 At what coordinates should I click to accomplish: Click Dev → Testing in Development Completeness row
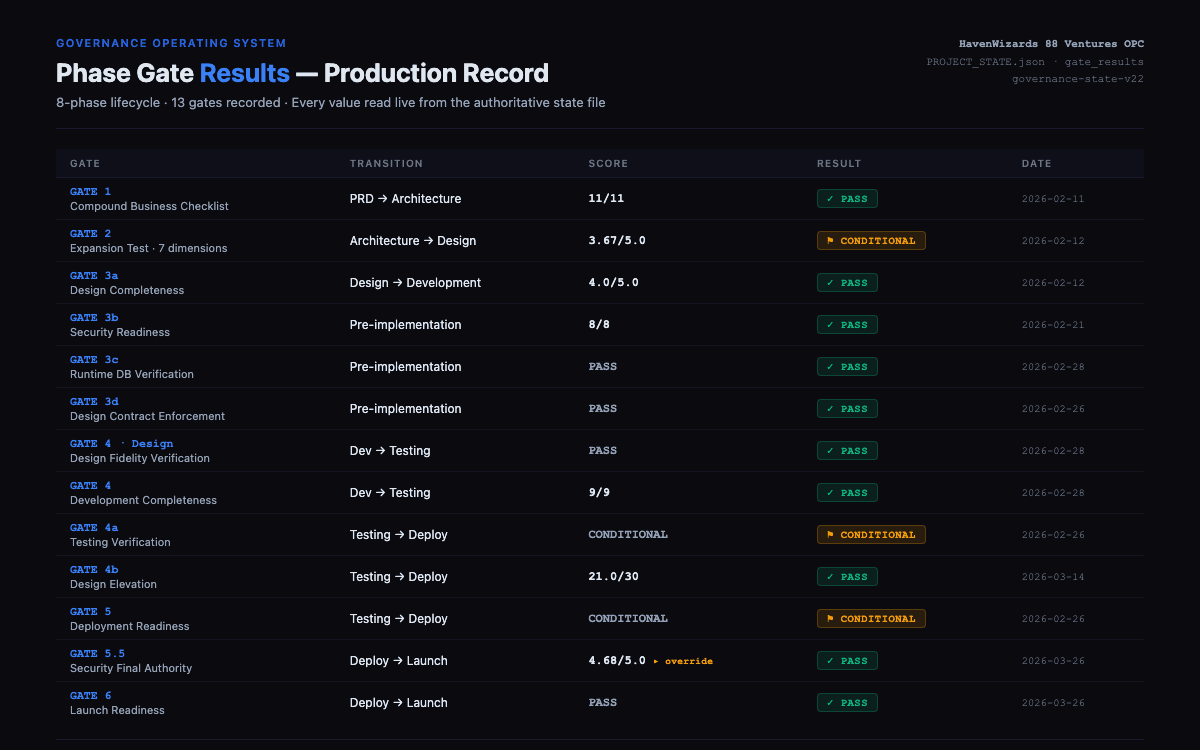click(x=390, y=493)
